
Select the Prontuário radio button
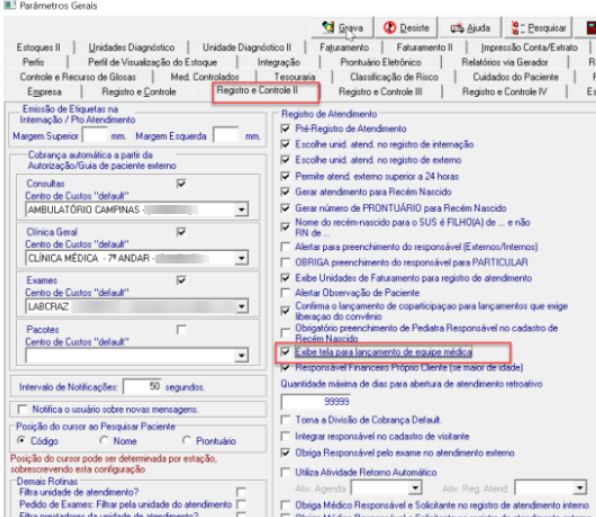click(x=187, y=440)
